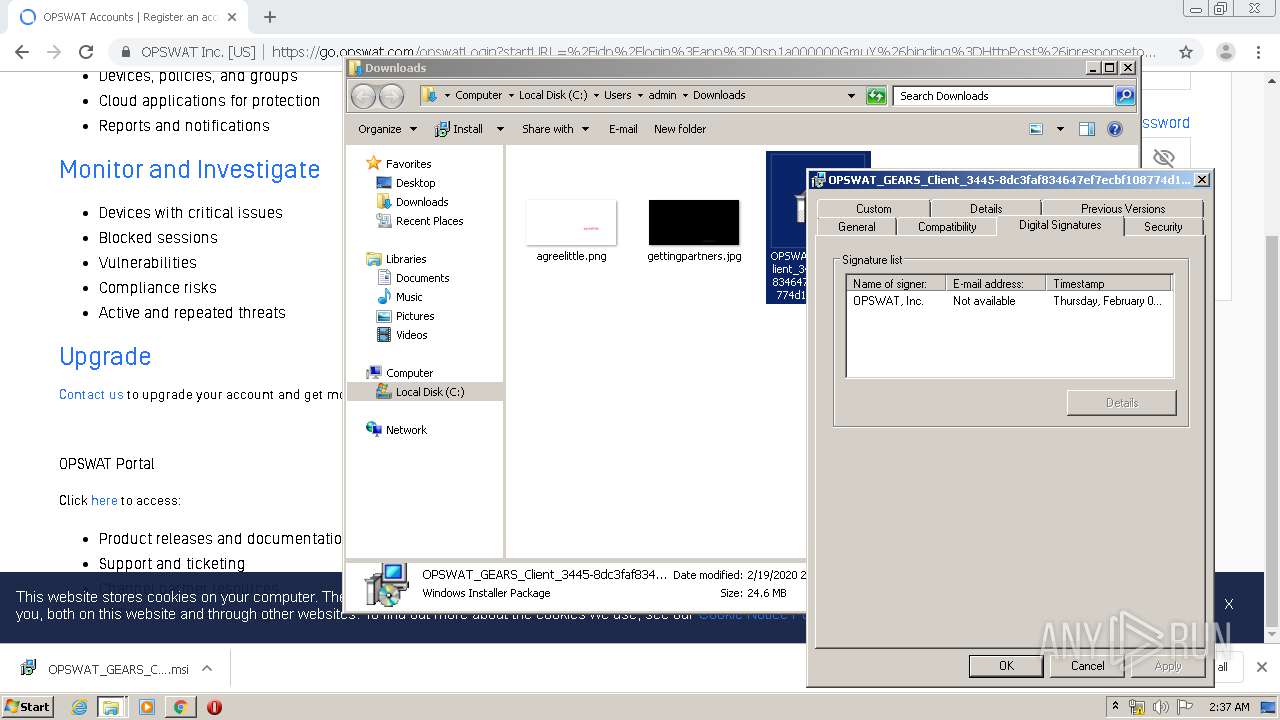Select OPSWAT, Inc. signature row
This screenshot has height=720, width=1280.
coord(1008,301)
